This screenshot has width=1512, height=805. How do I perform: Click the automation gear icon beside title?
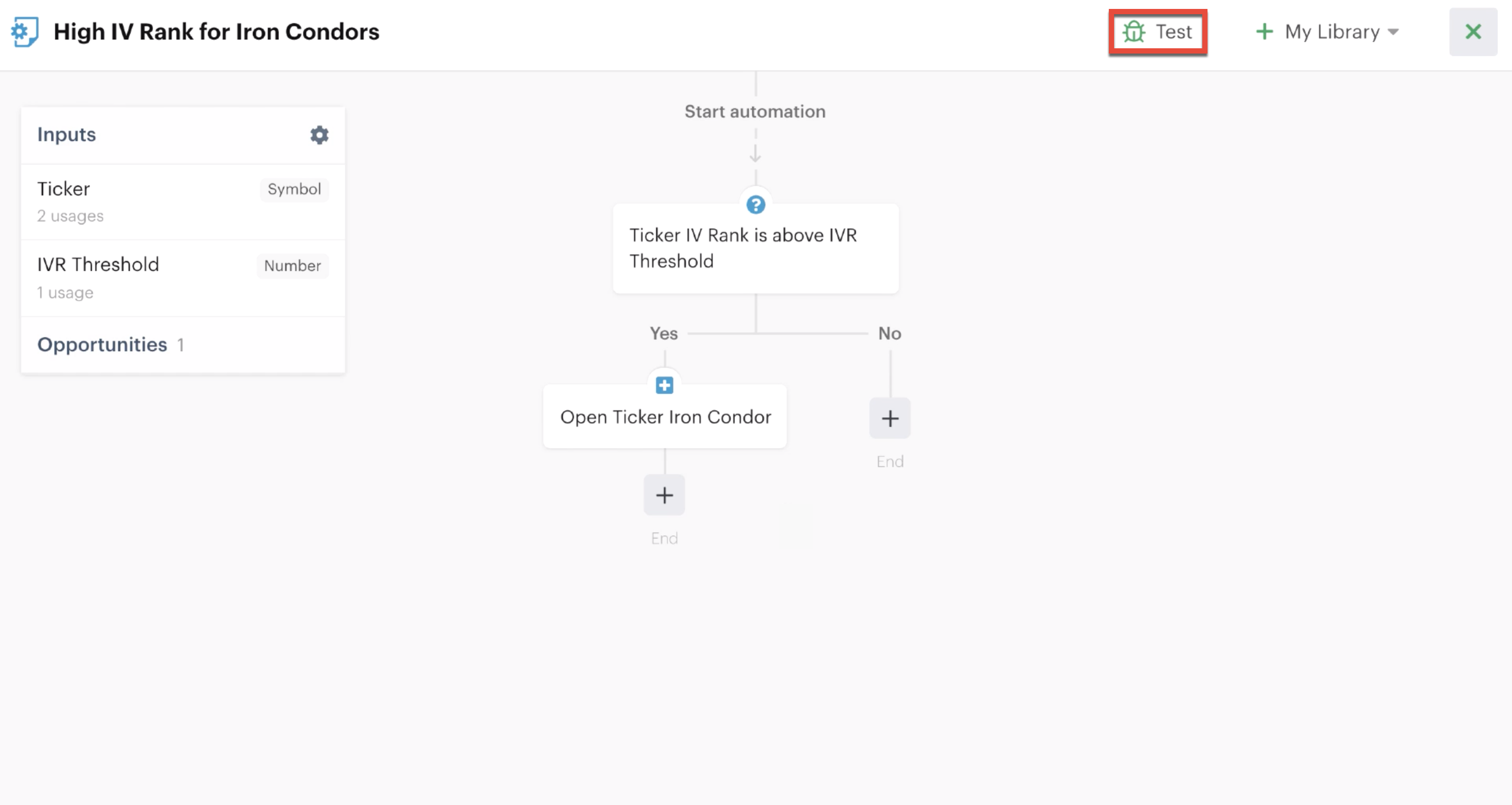pyautogui.click(x=25, y=31)
